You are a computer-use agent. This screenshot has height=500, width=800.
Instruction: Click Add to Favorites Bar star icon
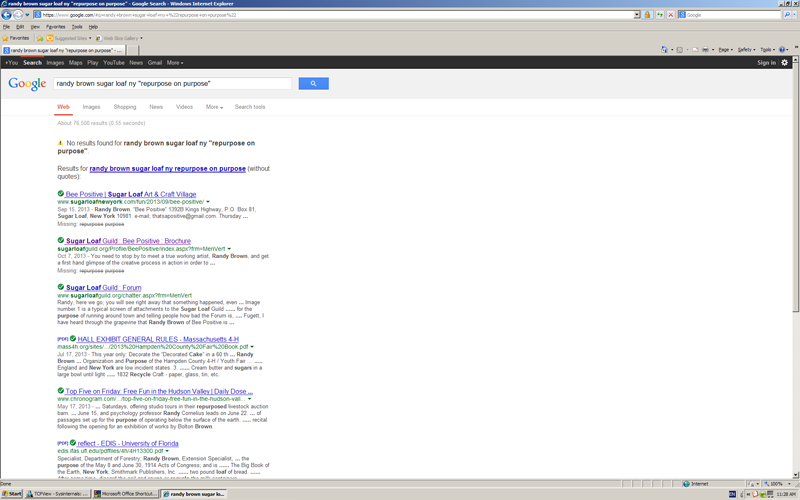[40, 38]
